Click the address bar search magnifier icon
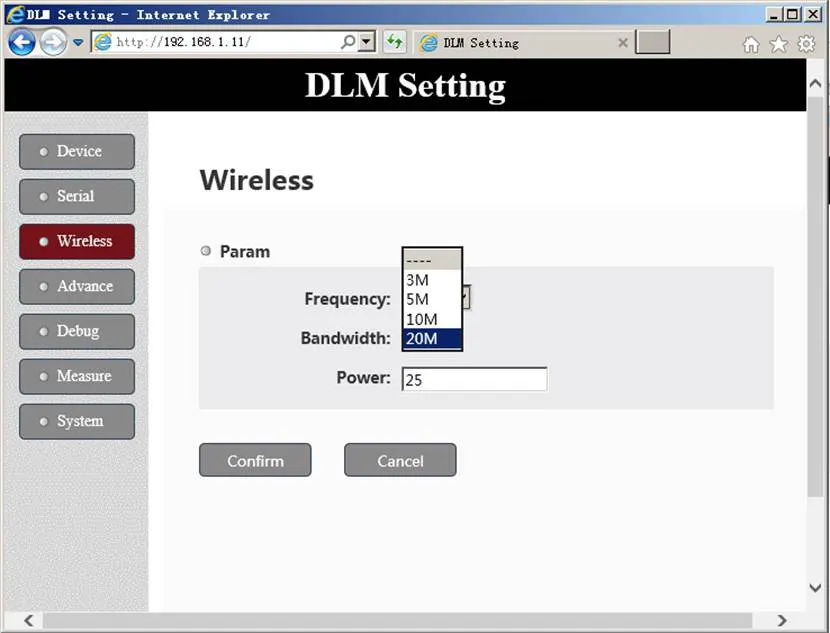This screenshot has width=830, height=633. click(347, 42)
